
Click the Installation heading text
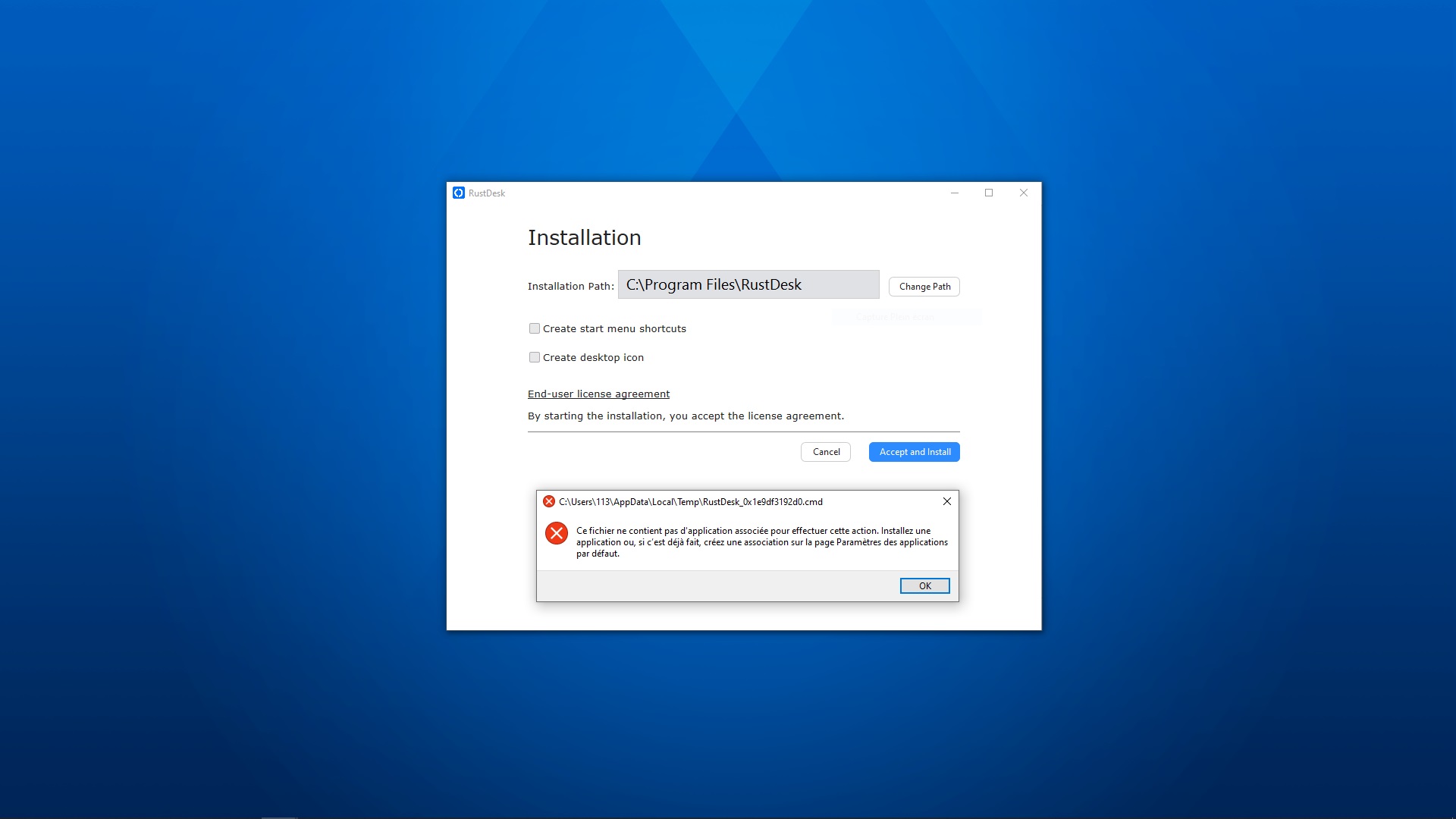[x=585, y=237]
